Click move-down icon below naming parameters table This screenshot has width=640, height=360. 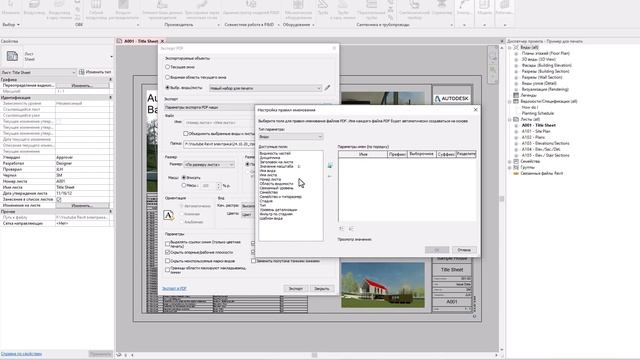(x=351, y=229)
